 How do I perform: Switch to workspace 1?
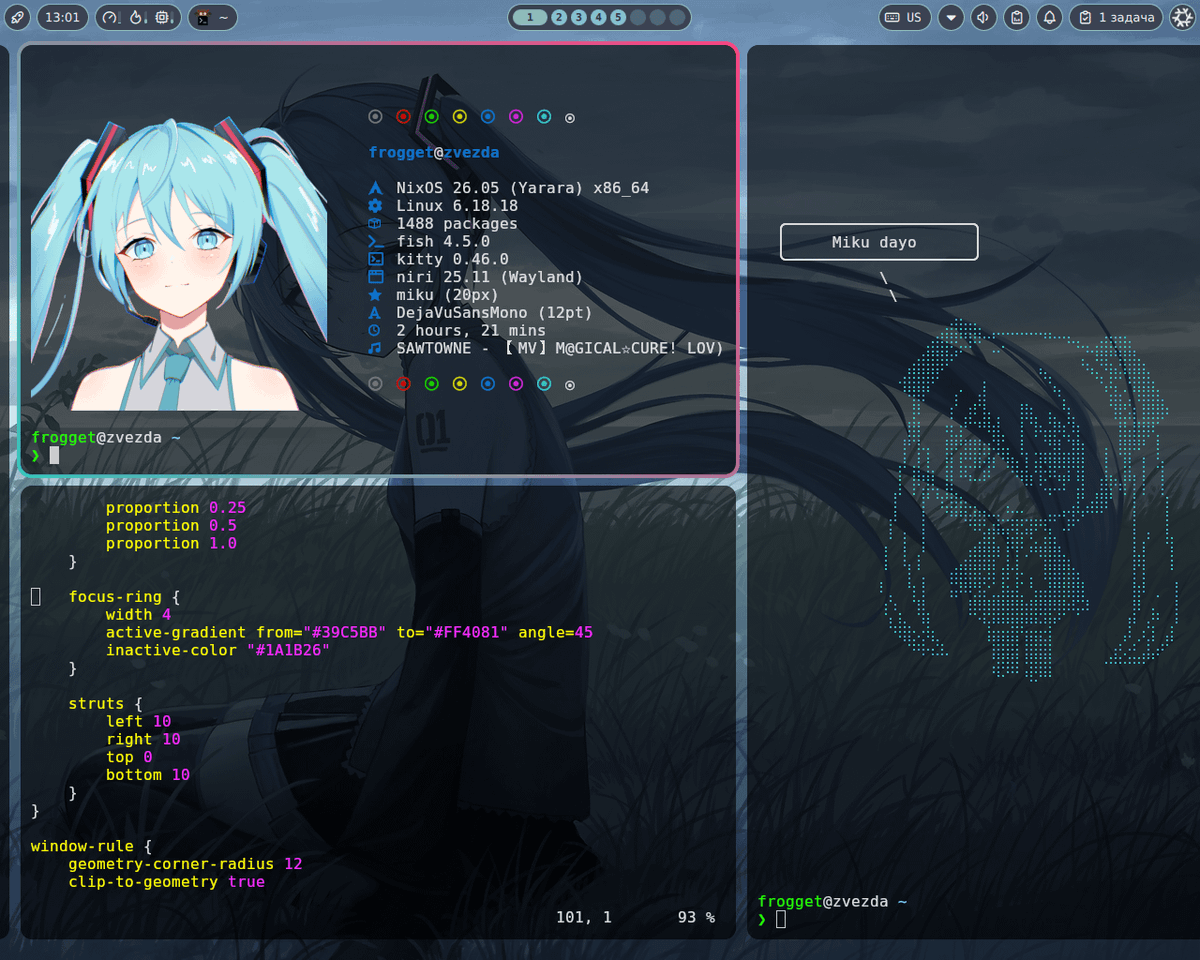point(530,17)
